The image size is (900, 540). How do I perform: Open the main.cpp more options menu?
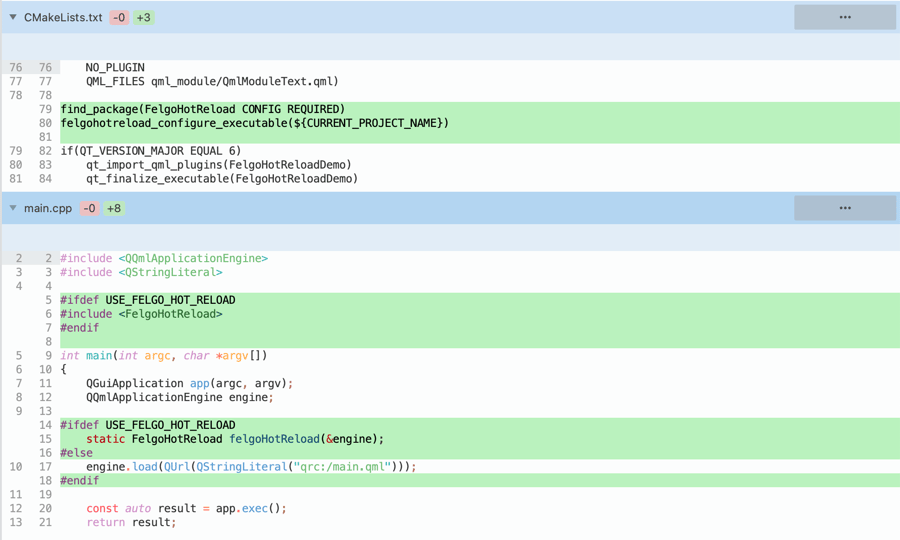845,208
